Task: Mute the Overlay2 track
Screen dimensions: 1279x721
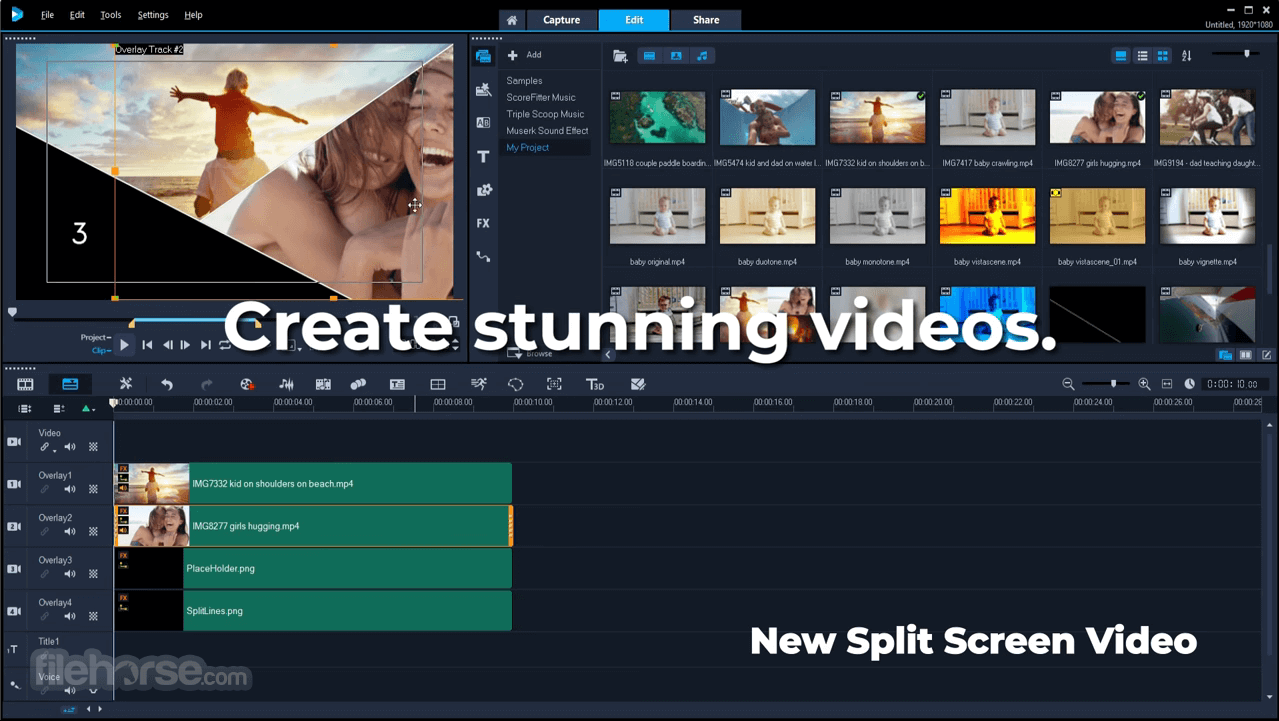Action: coord(70,532)
